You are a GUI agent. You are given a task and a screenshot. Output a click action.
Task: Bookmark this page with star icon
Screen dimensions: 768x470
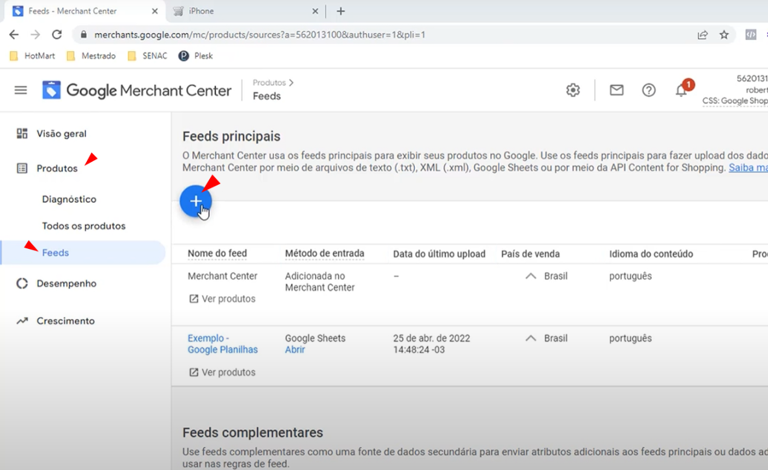(x=724, y=34)
